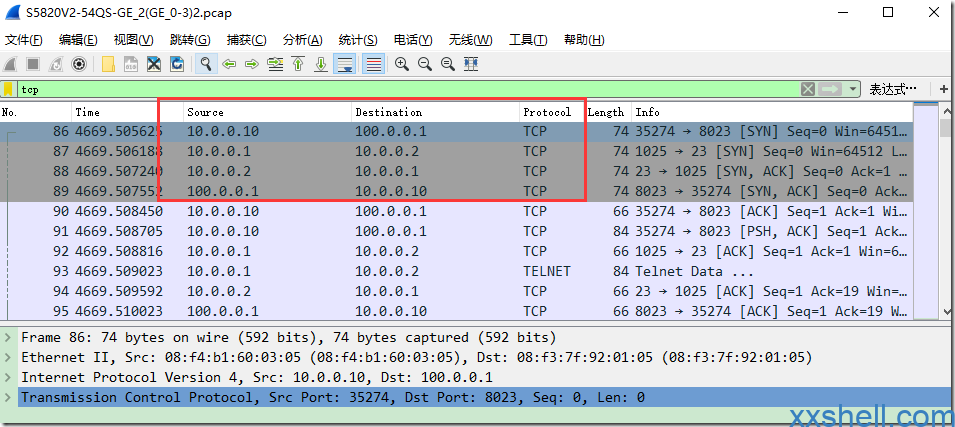Open the 工具(T) menu
This screenshot has width=955, height=427.
(x=528, y=40)
